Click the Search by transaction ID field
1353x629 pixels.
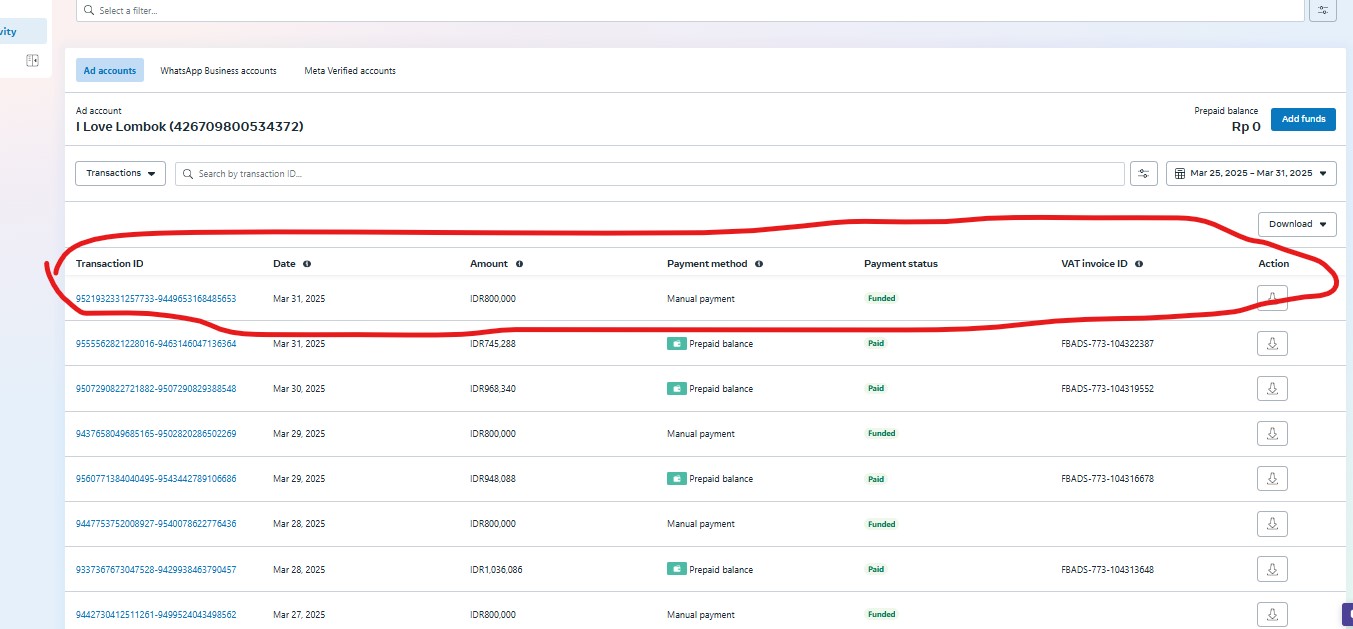(650, 174)
